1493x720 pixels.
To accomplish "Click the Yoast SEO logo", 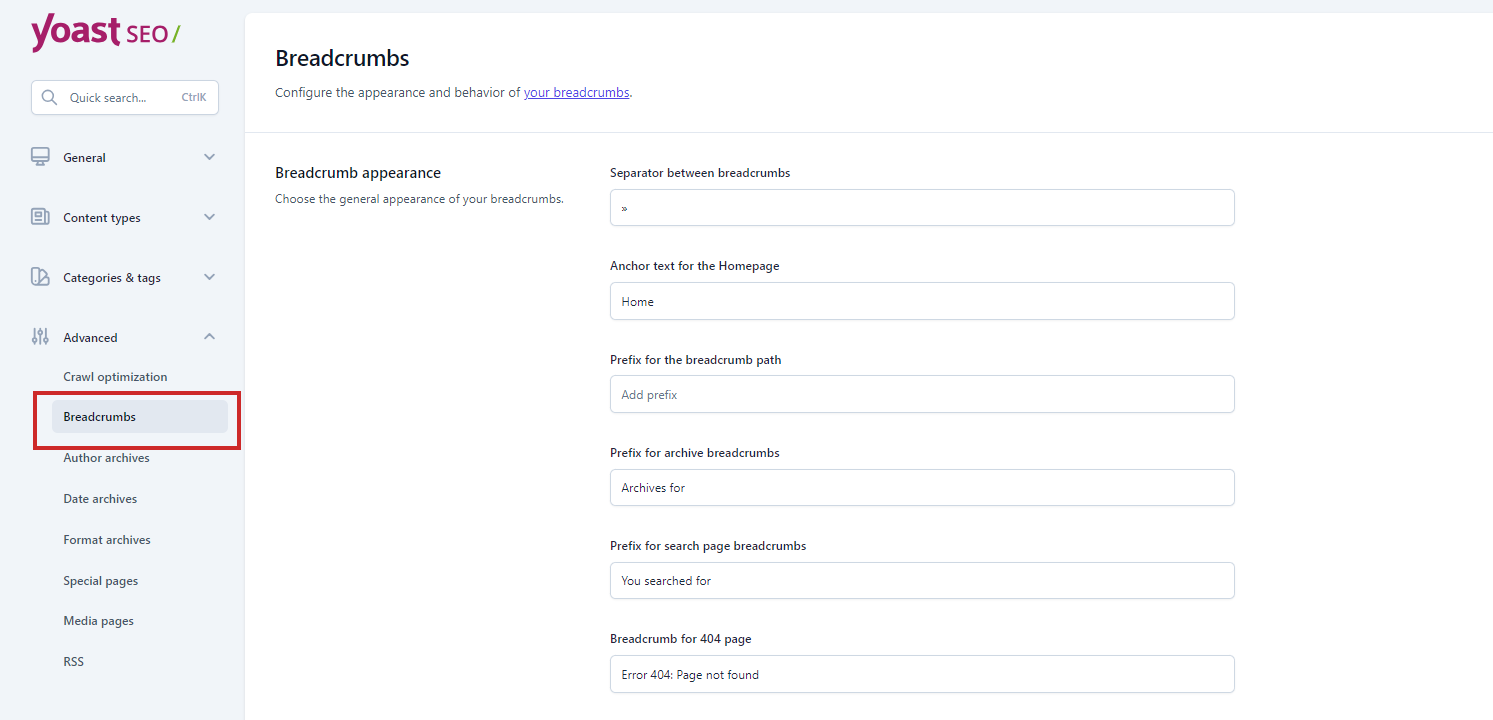I will coord(105,33).
